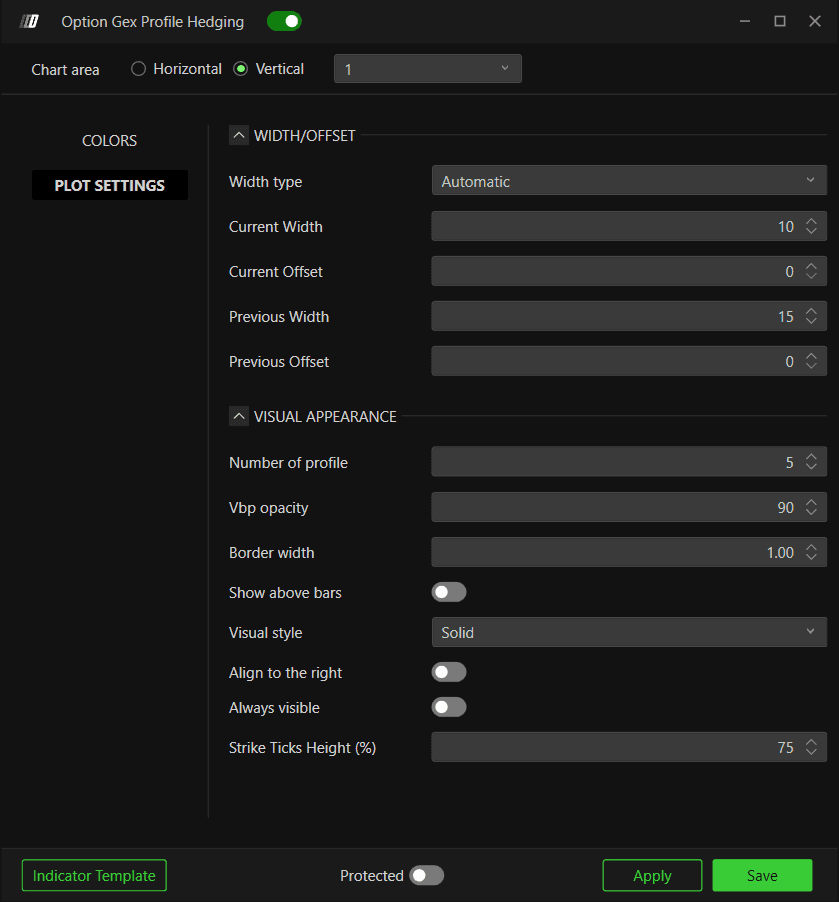
Task: Decrease Number of profile with down arrow
Action: pos(811,466)
